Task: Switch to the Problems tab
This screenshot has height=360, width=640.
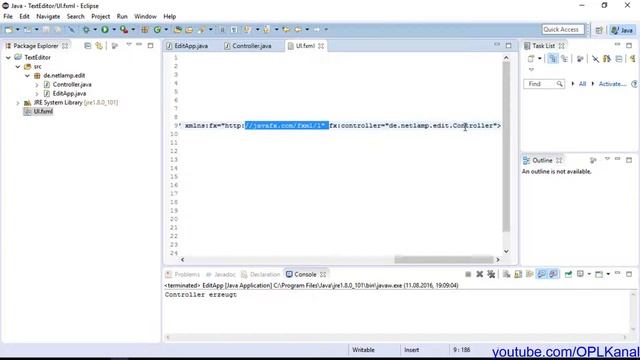Action: pos(182,274)
